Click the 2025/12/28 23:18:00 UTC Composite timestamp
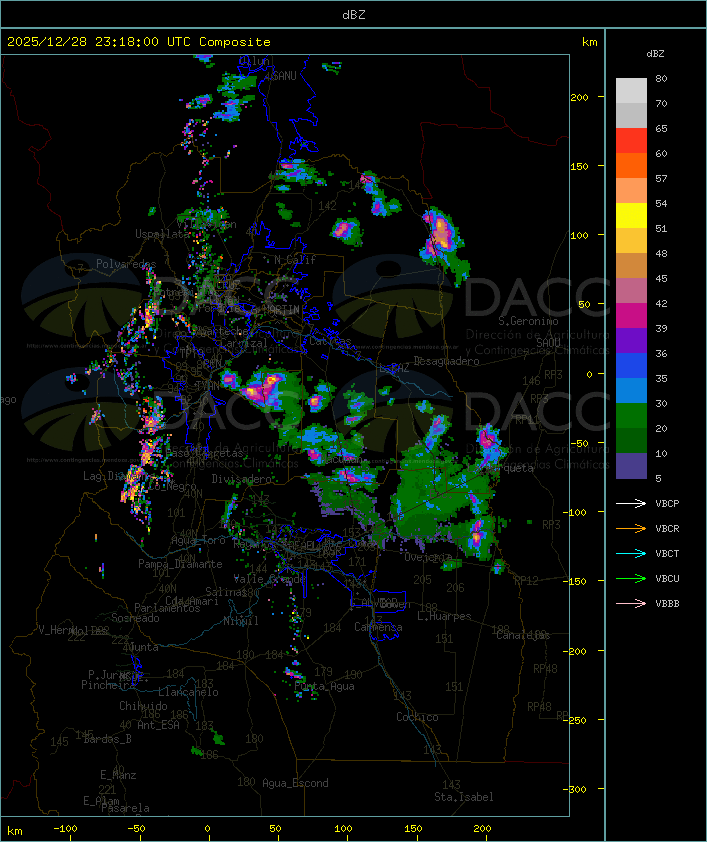707x842 pixels. [139, 41]
